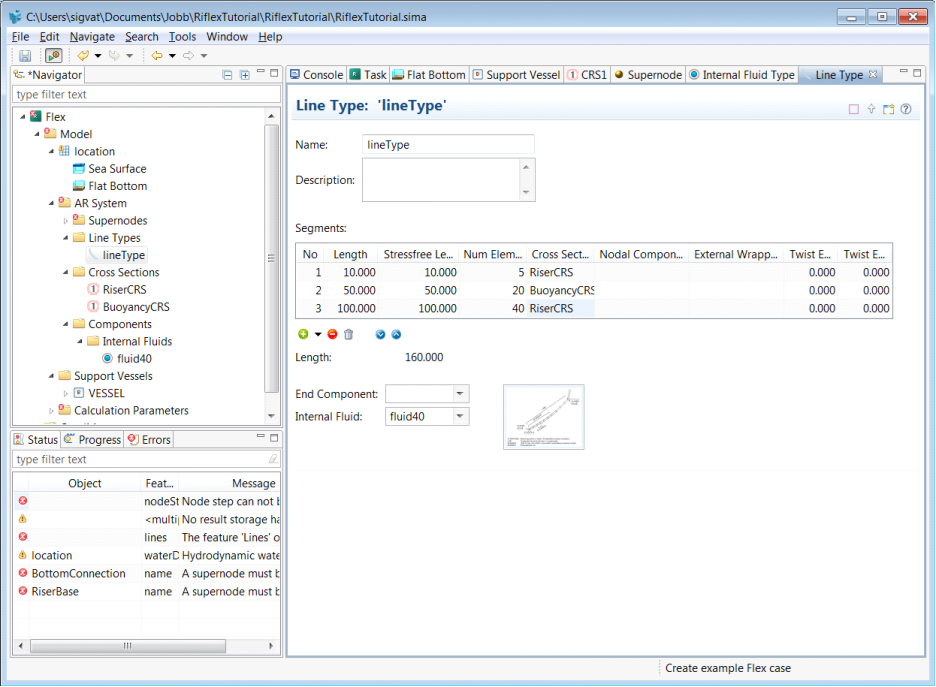
Task: Expand the VESSEL tree node
Action: (x=66, y=393)
